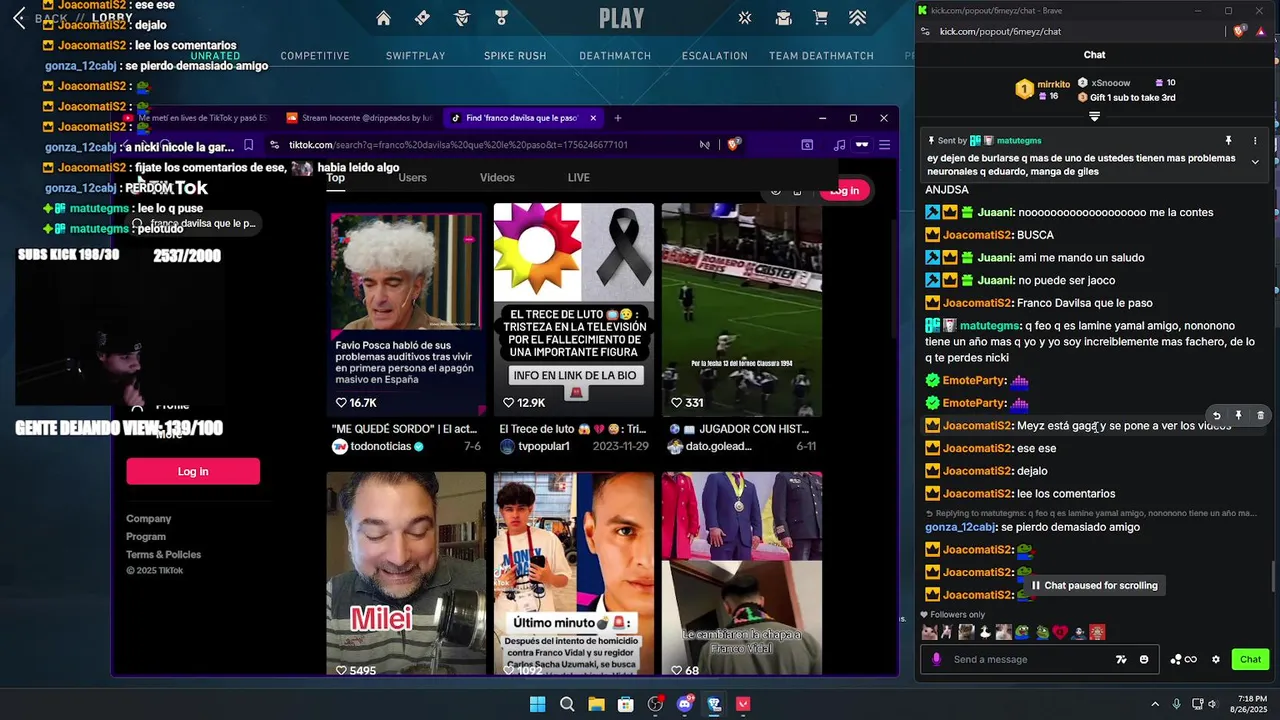Open Brave Shields icon in TikTok browser
The image size is (1280, 720).
(x=733, y=145)
